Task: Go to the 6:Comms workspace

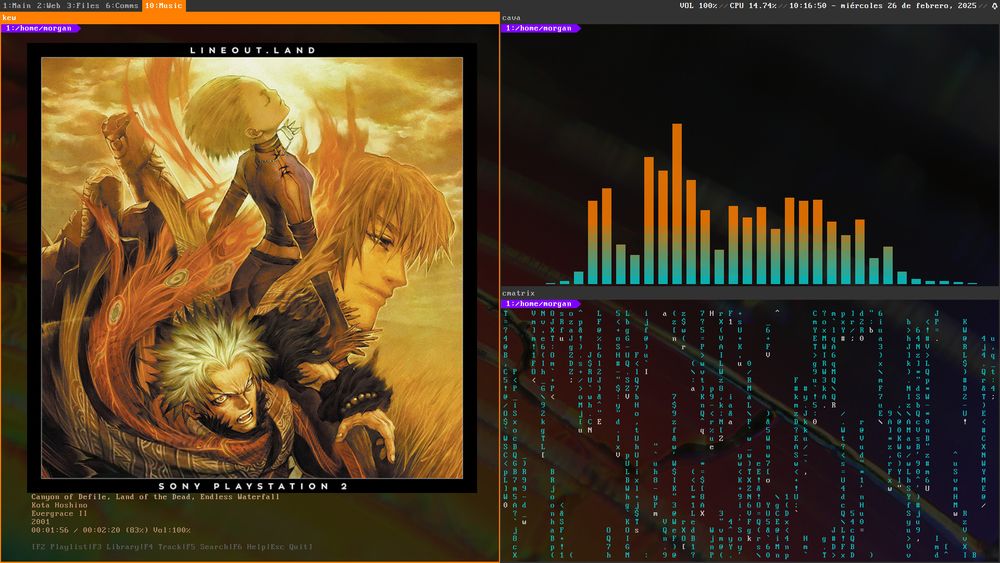Action: coord(122,5)
